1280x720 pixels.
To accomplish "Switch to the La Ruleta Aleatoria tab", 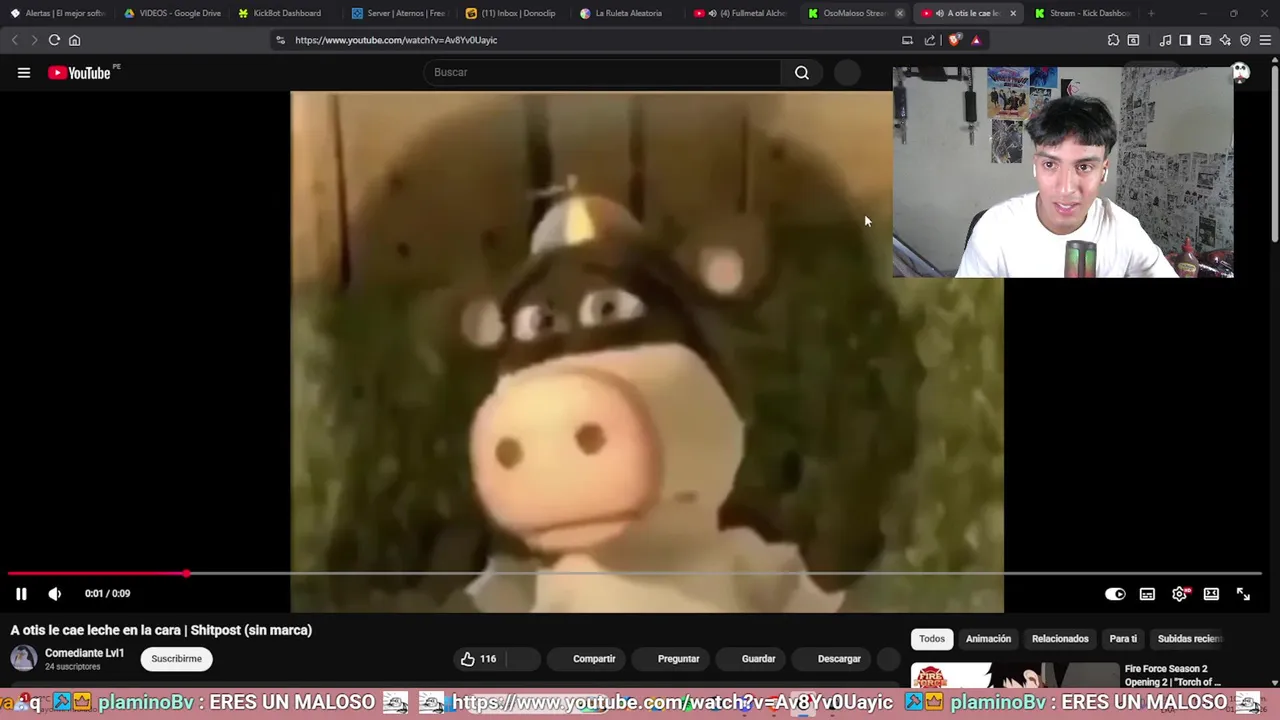I will pyautogui.click(x=628, y=13).
